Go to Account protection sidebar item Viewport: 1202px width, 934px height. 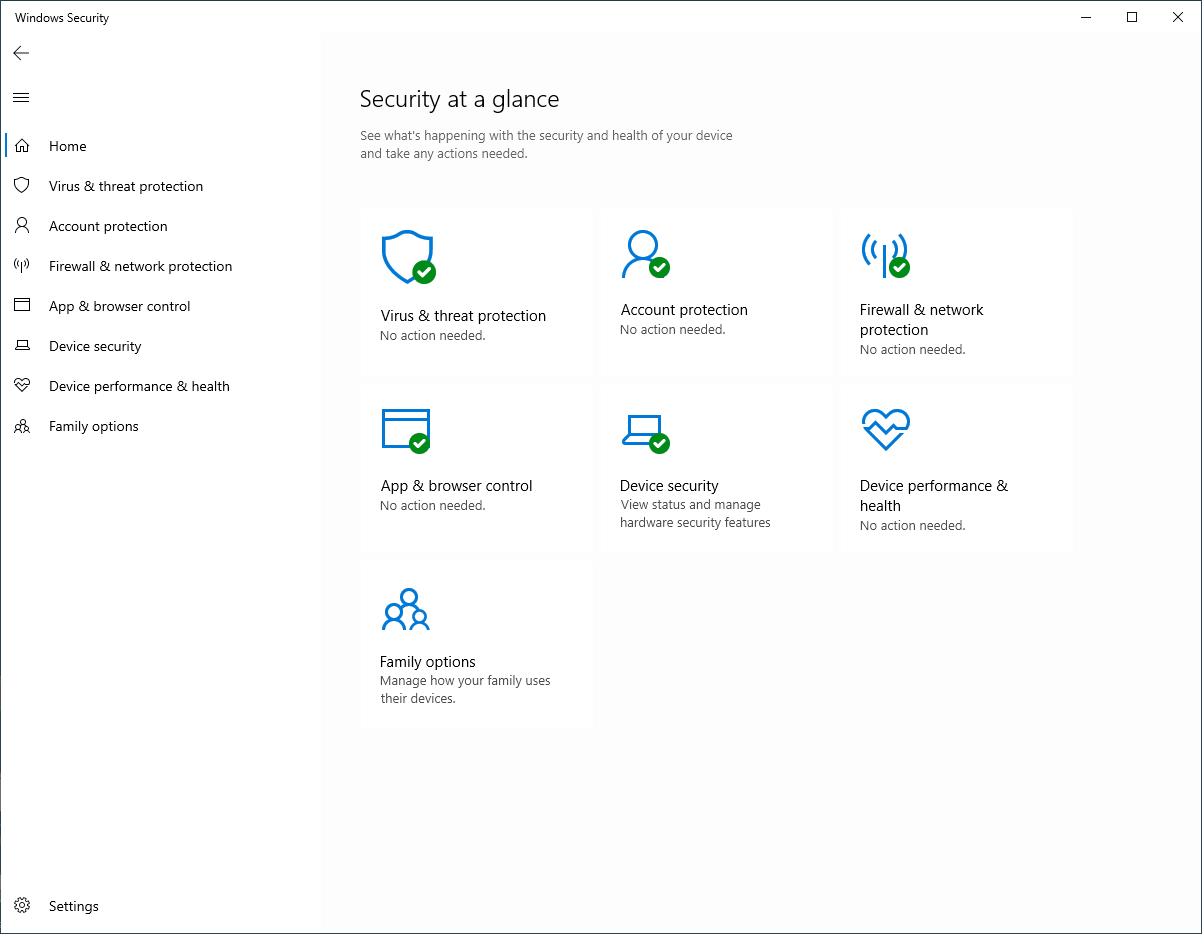point(108,226)
